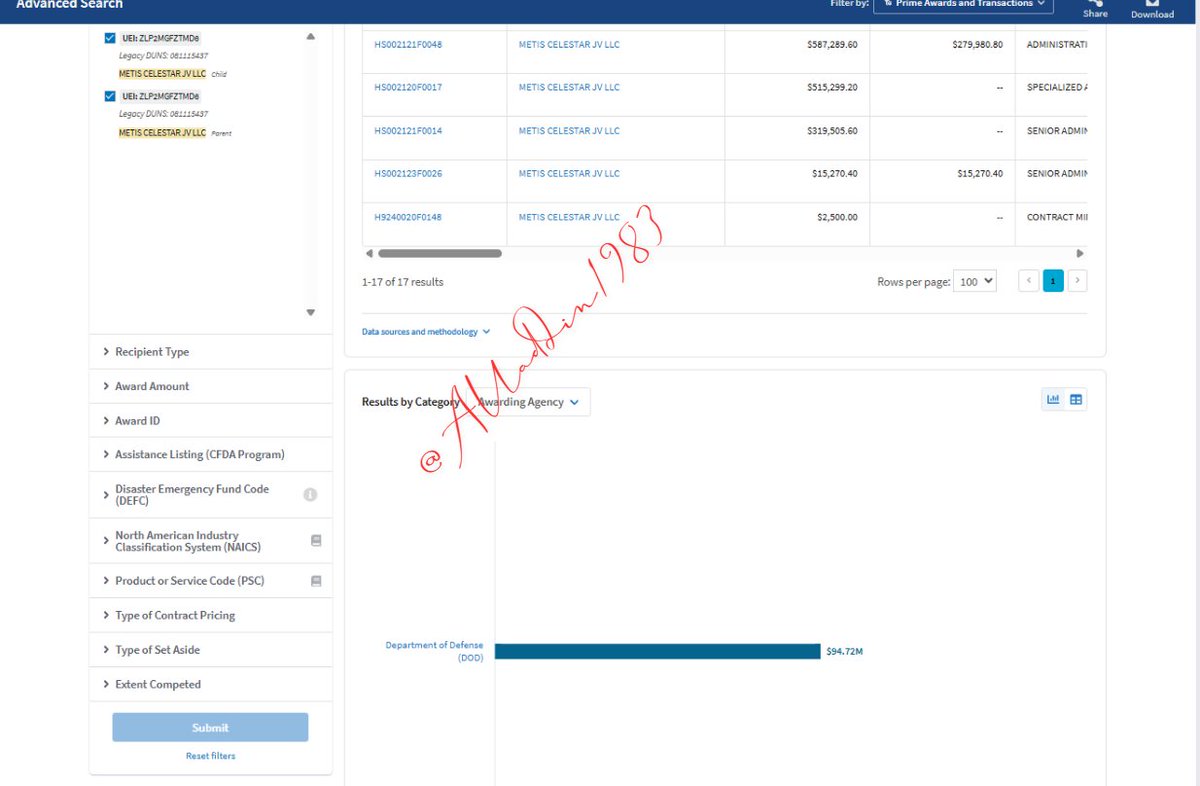The width and height of the screenshot is (1200, 786).
Task: Switch to table view of category results
Action: point(1076,400)
